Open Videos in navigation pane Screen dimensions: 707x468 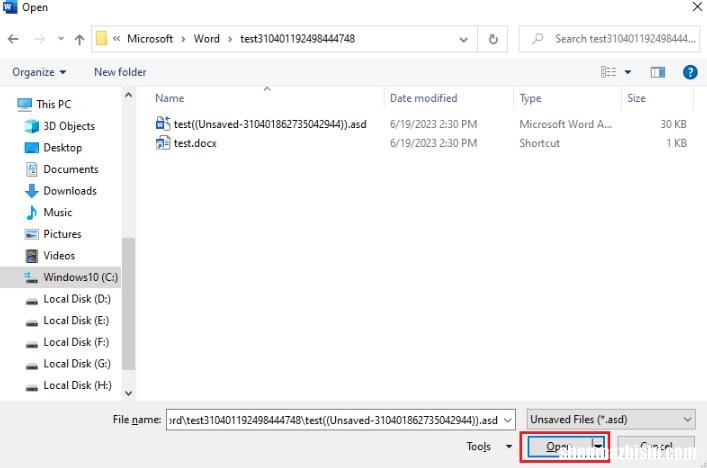[x=59, y=256]
